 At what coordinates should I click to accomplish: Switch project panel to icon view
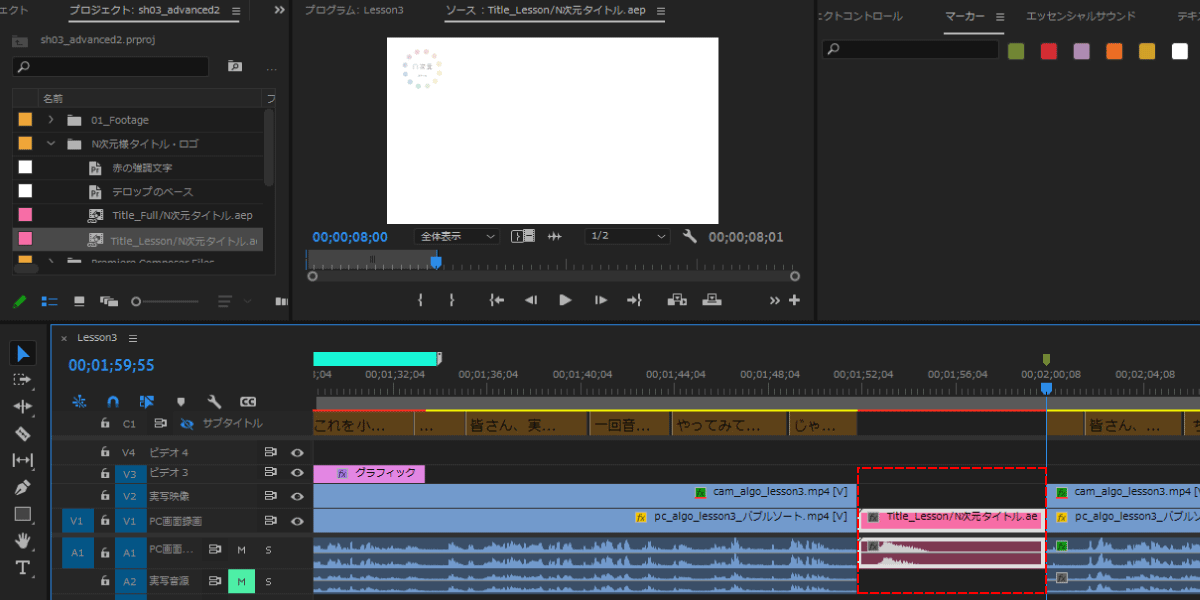coord(79,301)
